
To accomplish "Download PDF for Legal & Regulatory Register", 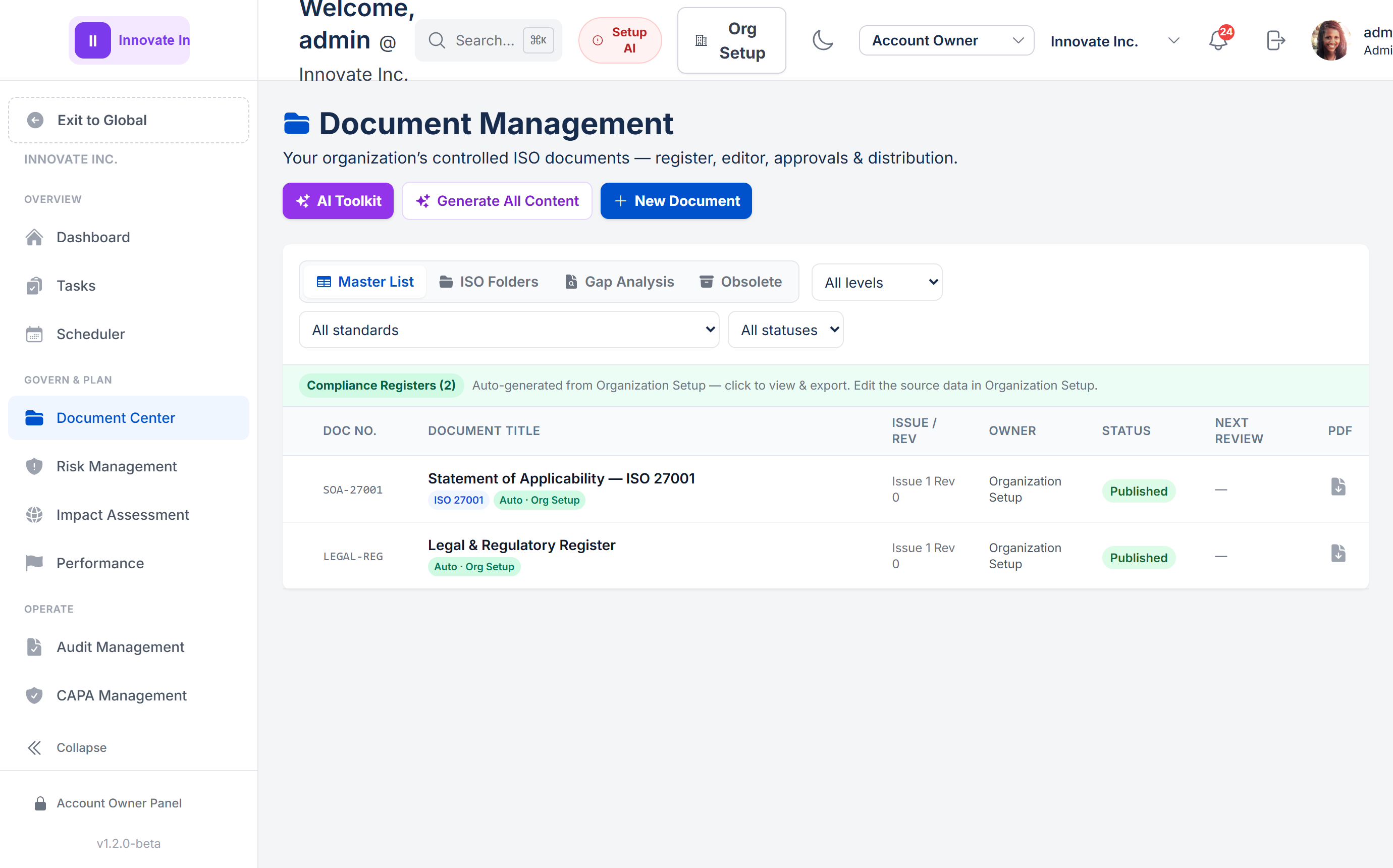I will 1338,554.
